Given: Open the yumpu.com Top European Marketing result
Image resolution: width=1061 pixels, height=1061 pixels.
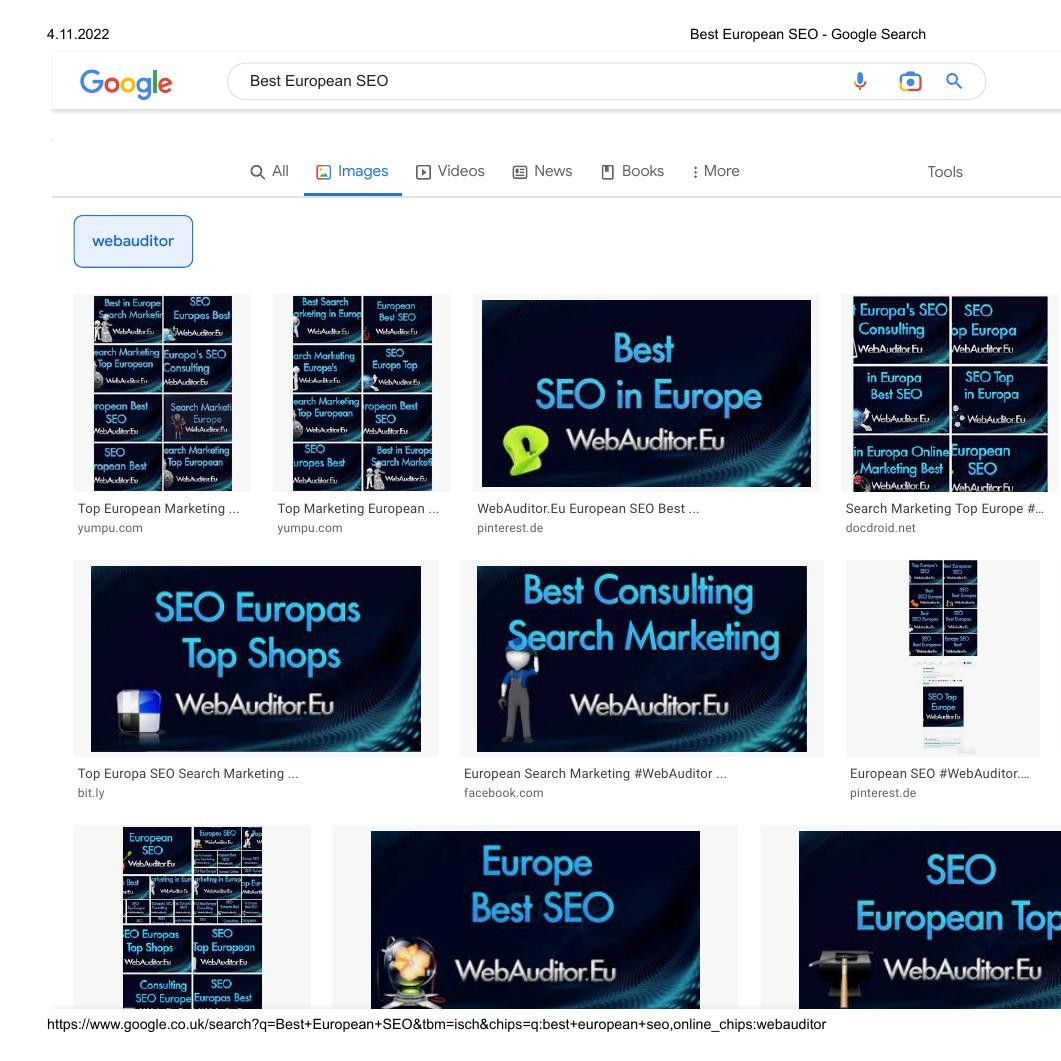Looking at the screenshot, I should coord(162,392).
